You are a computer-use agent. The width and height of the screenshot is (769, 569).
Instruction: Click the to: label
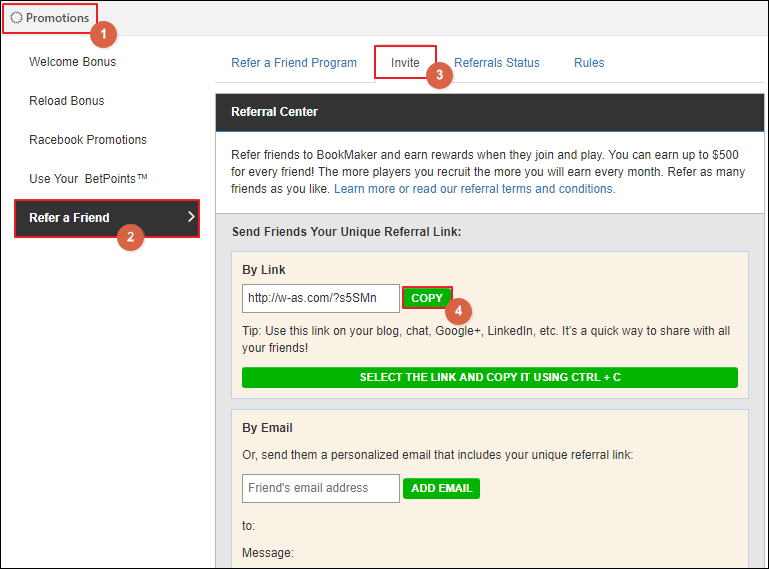pyautogui.click(x=248, y=526)
